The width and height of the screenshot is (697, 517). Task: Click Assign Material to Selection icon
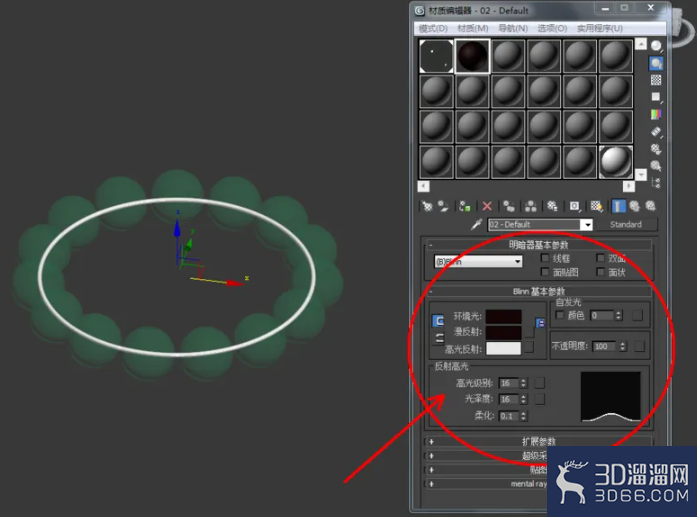coord(465,206)
